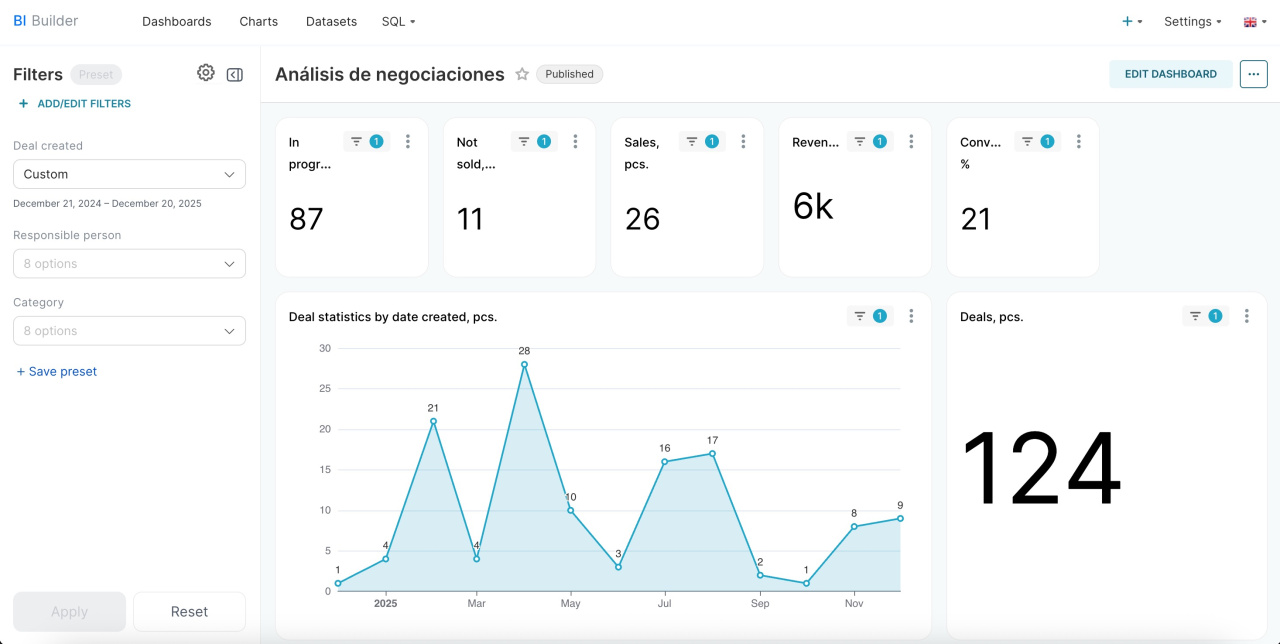Viewport: 1280px width, 644px height.
Task: Click the Save preset link
Action: pos(57,372)
